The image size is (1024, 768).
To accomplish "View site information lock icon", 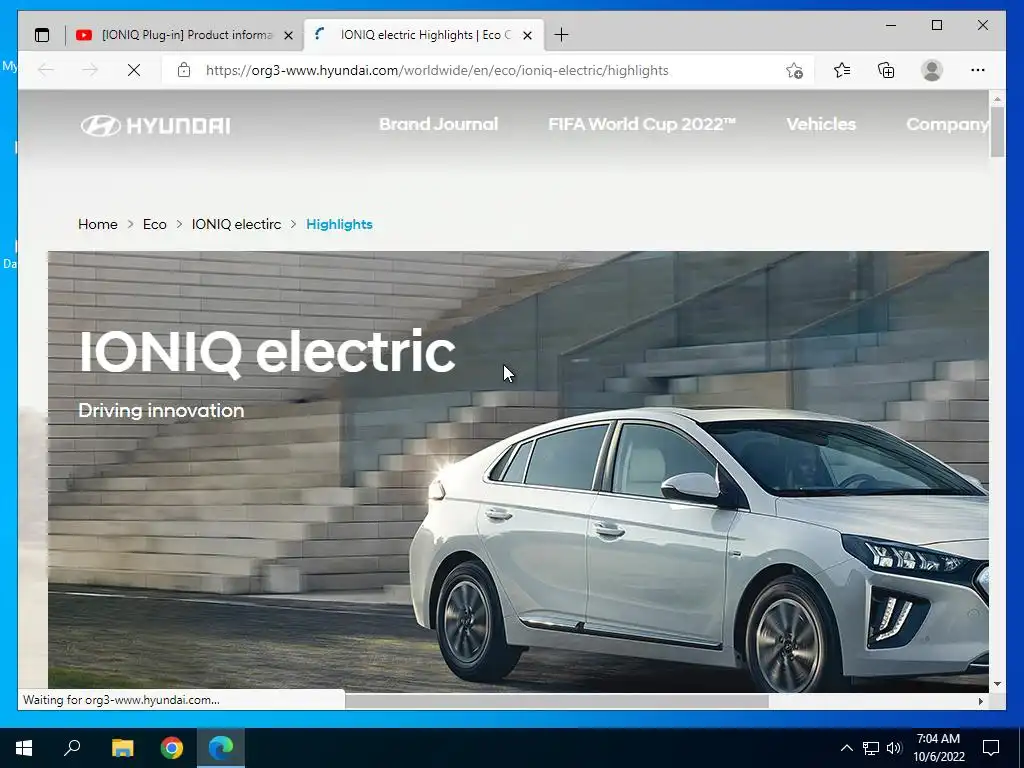I will click(184, 70).
